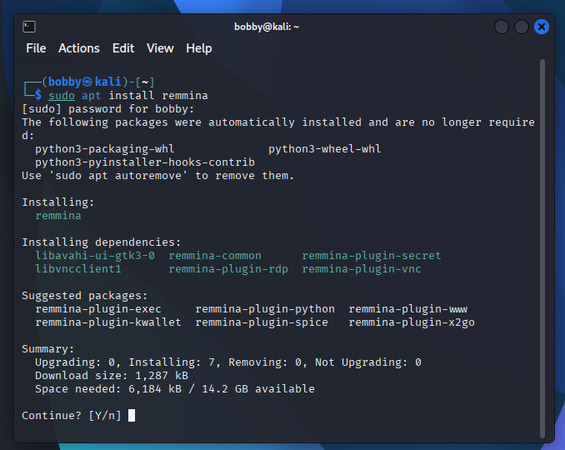Click the terminal vertical scrollbar
This screenshot has height=450, width=565.
pyautogui.click(x=542, y=249)
